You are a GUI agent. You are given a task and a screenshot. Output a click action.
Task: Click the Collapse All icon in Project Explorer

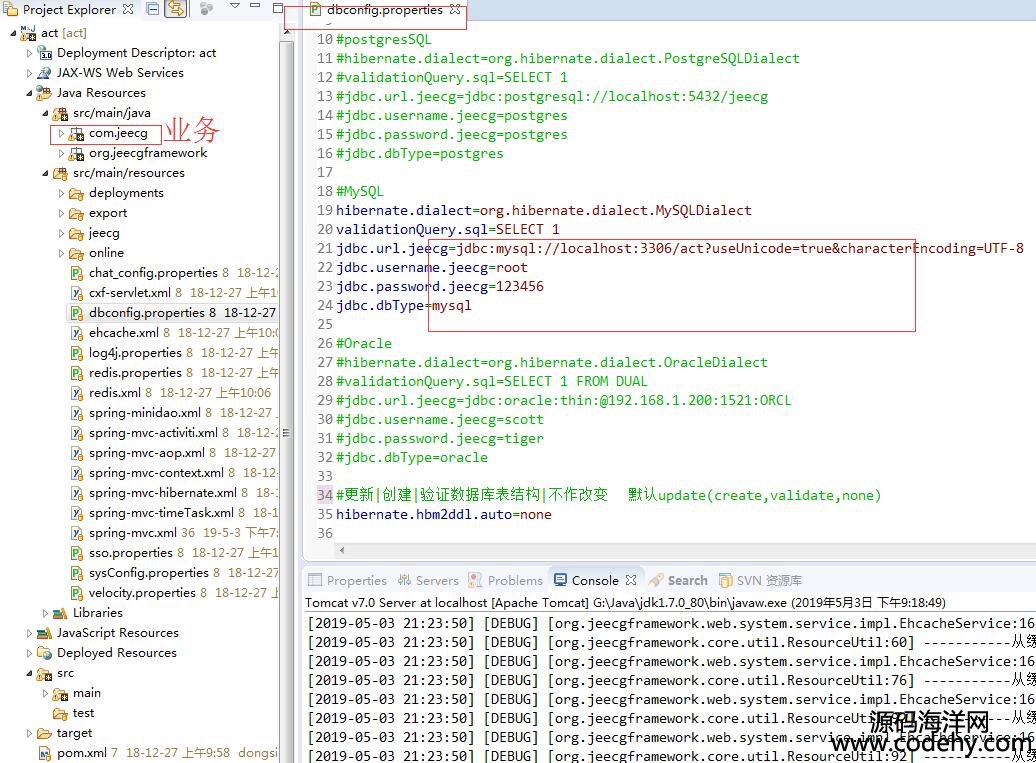coord(153,9)
